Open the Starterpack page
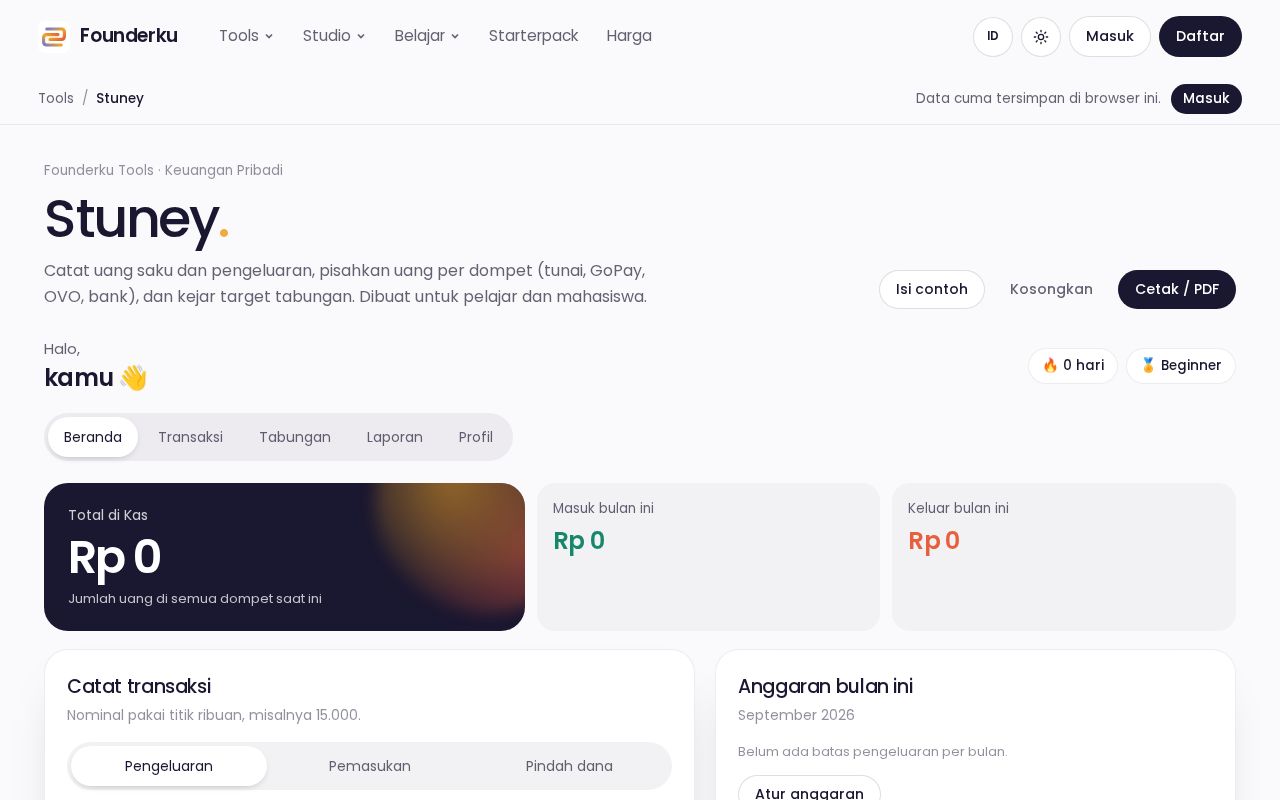The height and width of the screenshot is (800, 1280). pos(533,36)
